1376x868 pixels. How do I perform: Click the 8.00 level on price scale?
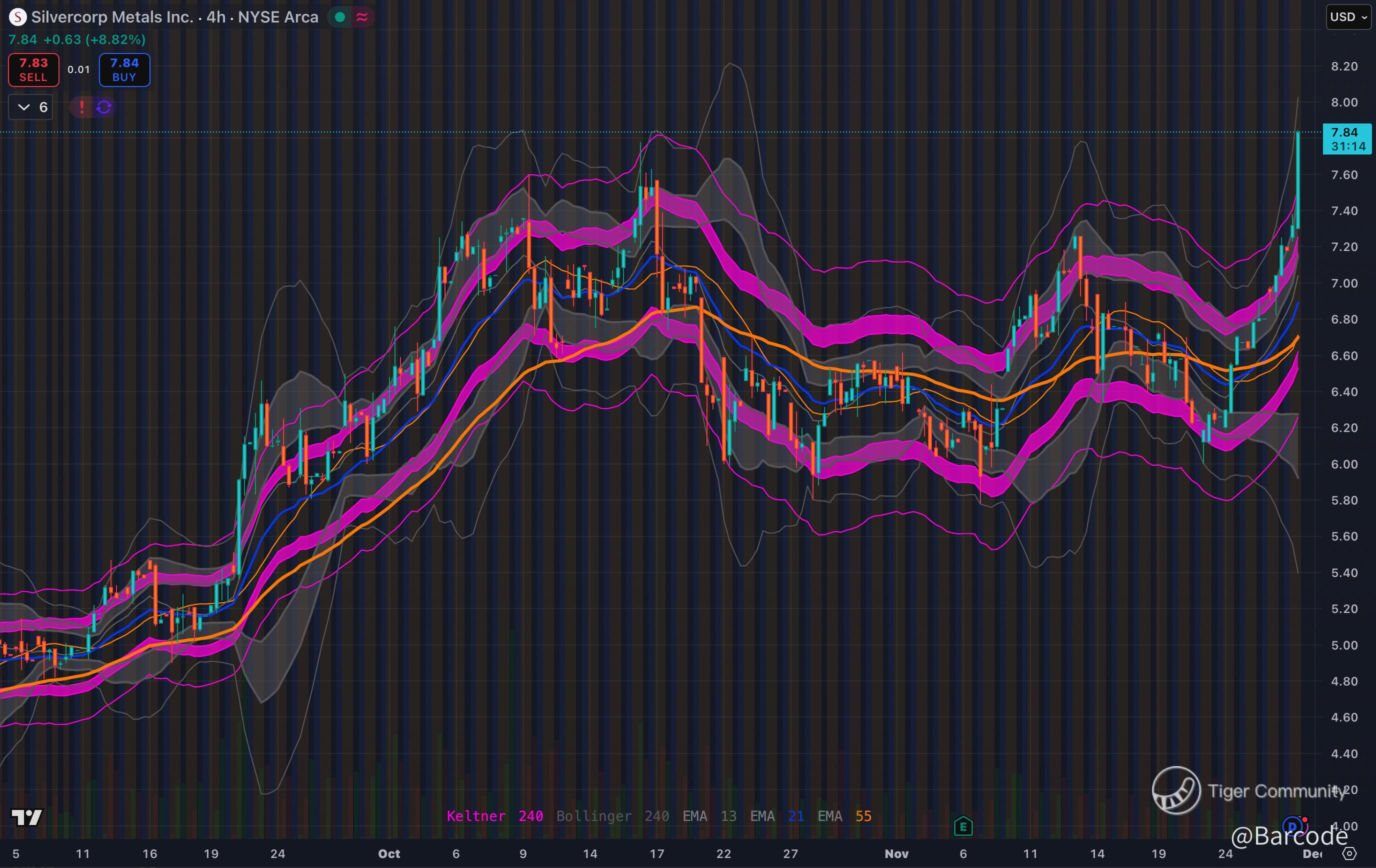[1344, 102]
